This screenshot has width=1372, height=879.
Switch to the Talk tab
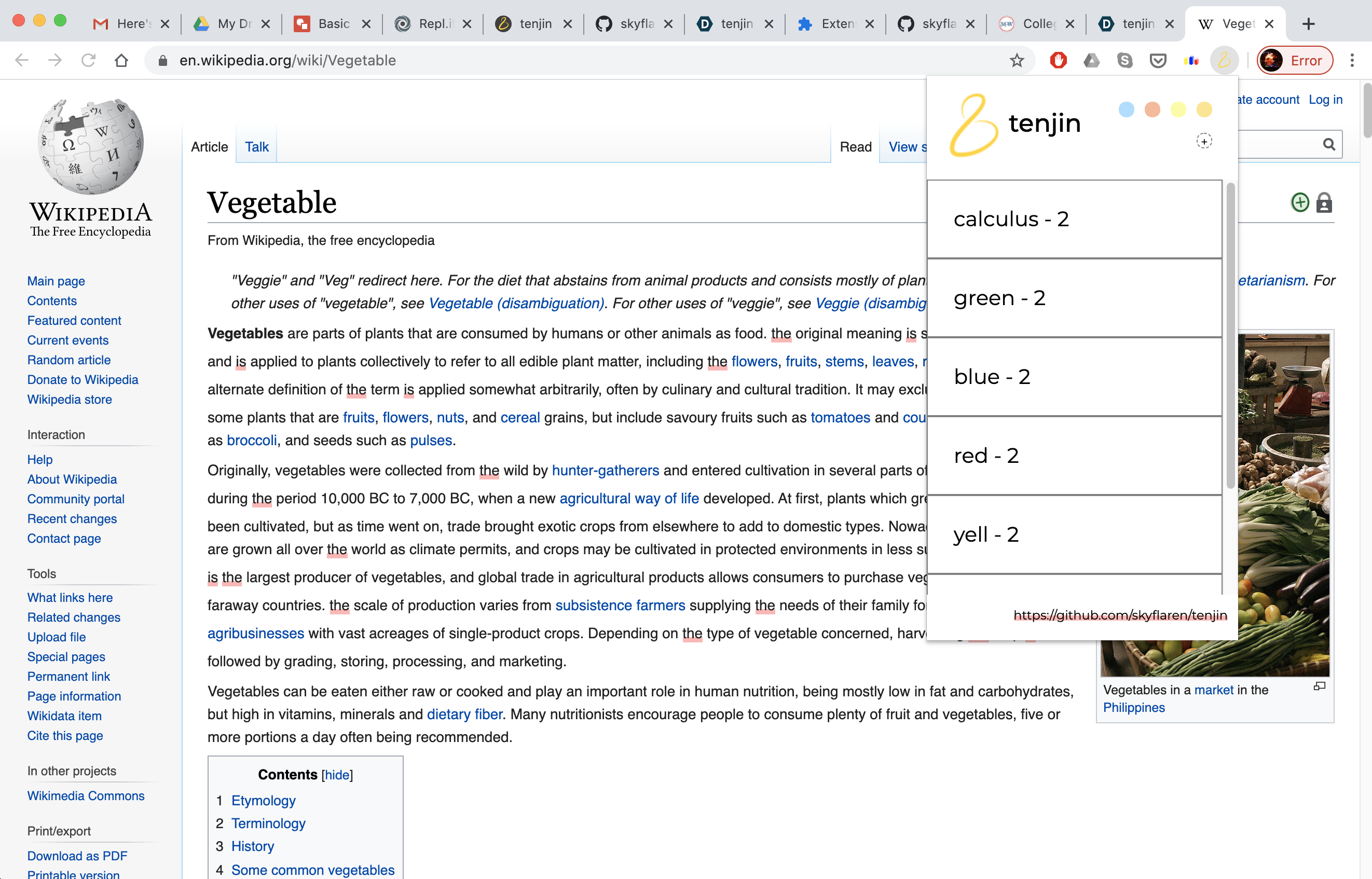click(x=256, y=147)
